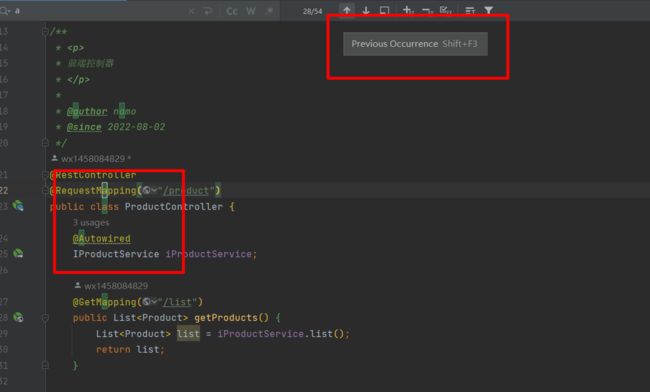Click the new line search icon
The image size is (650, 392).
[208, 11]
